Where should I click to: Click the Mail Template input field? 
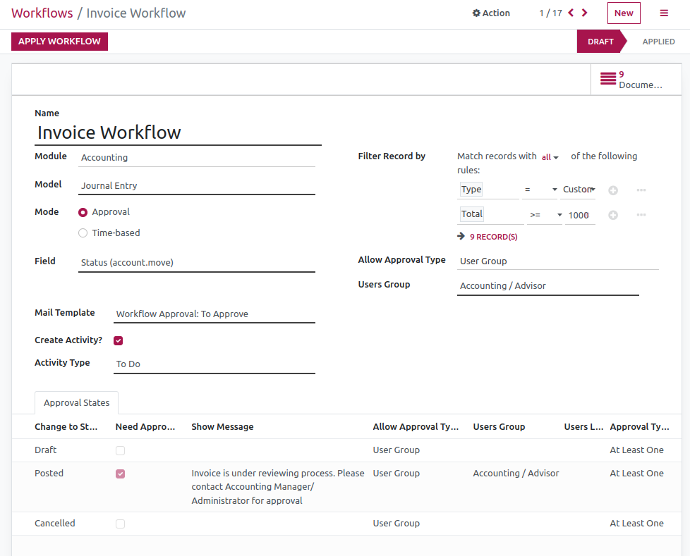tap(214, 314)
